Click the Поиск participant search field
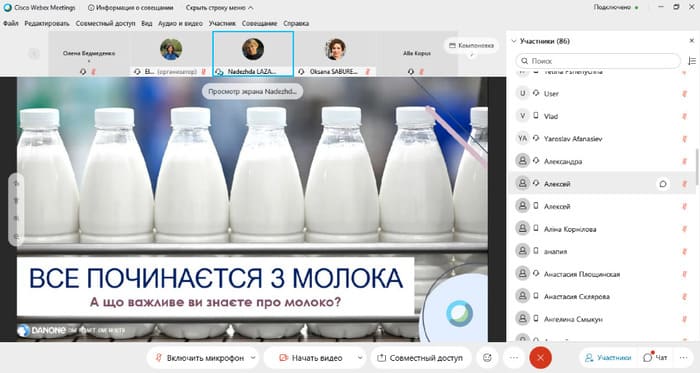700x373 pixels. [598, 61]
